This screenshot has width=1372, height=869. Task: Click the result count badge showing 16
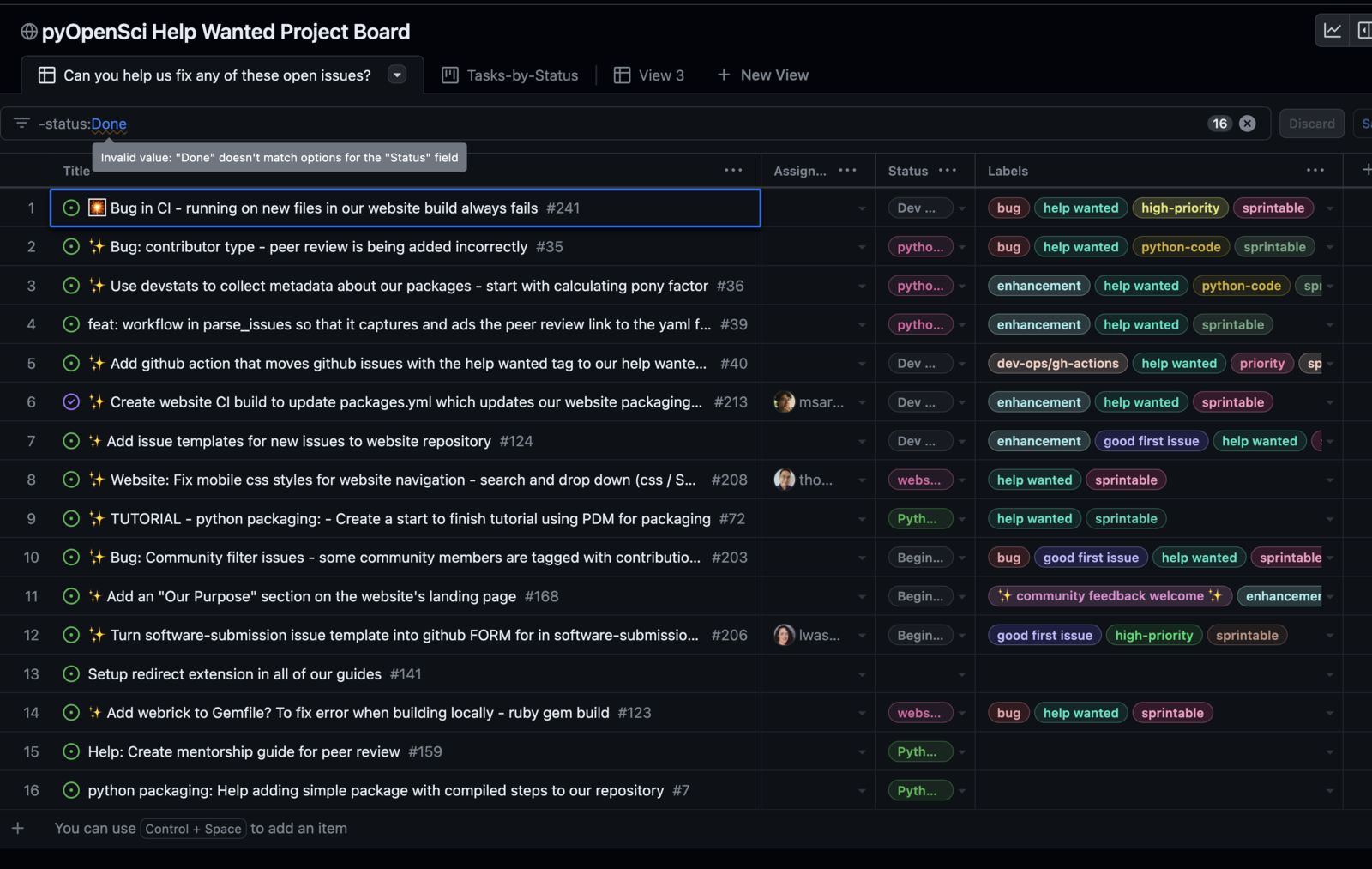(1219, 124)
